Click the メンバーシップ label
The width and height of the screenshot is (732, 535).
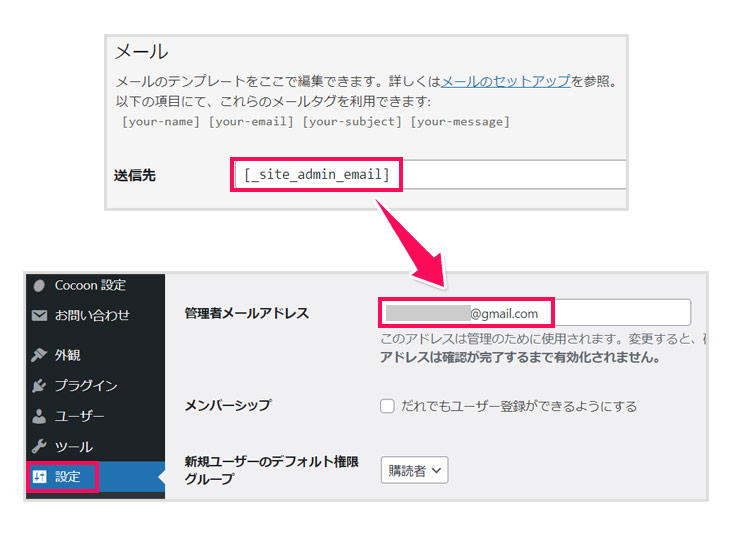[x=228, y=405]
